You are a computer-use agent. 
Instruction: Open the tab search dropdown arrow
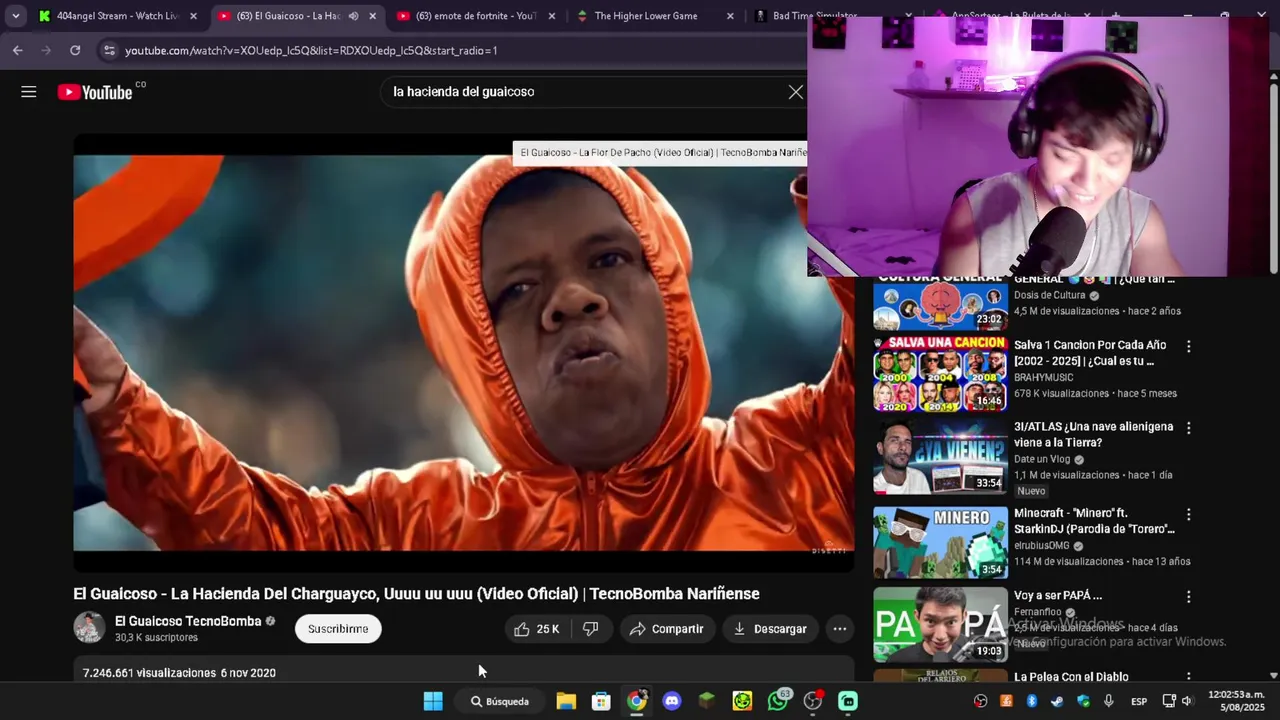point(15,16)
